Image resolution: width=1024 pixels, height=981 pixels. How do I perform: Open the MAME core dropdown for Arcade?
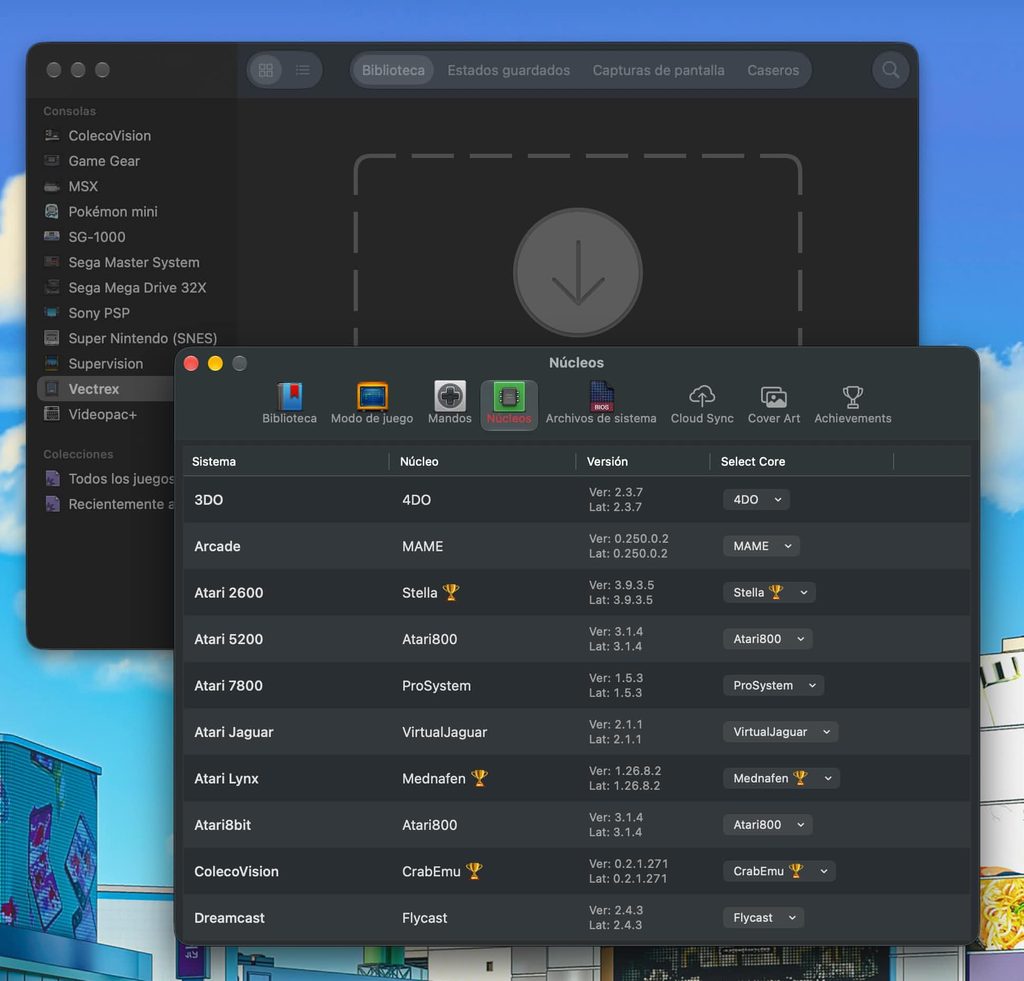tap(761, 546)
